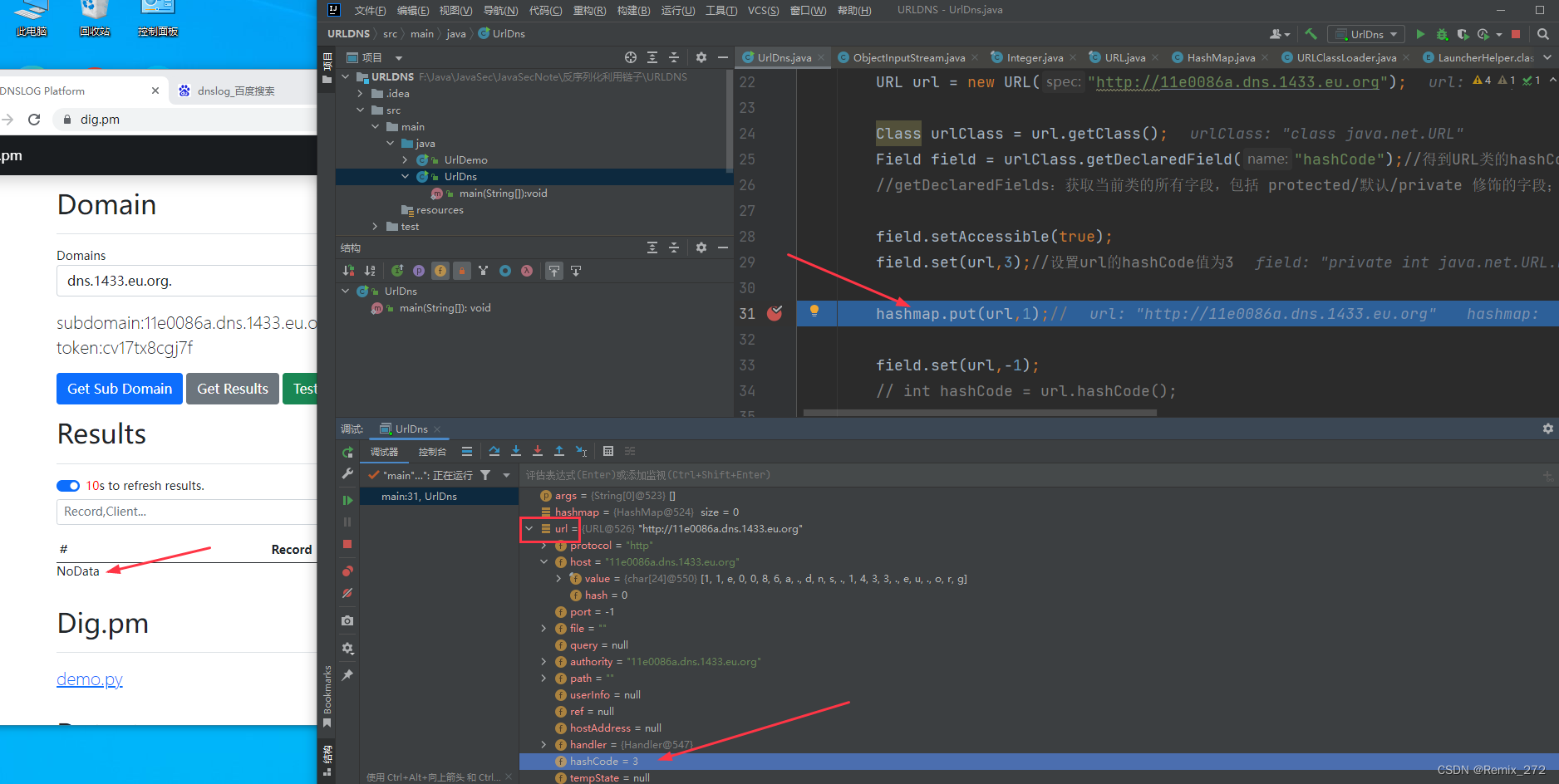
Task: Open thread selector dropdown arrow
Action: coord(506,475)
